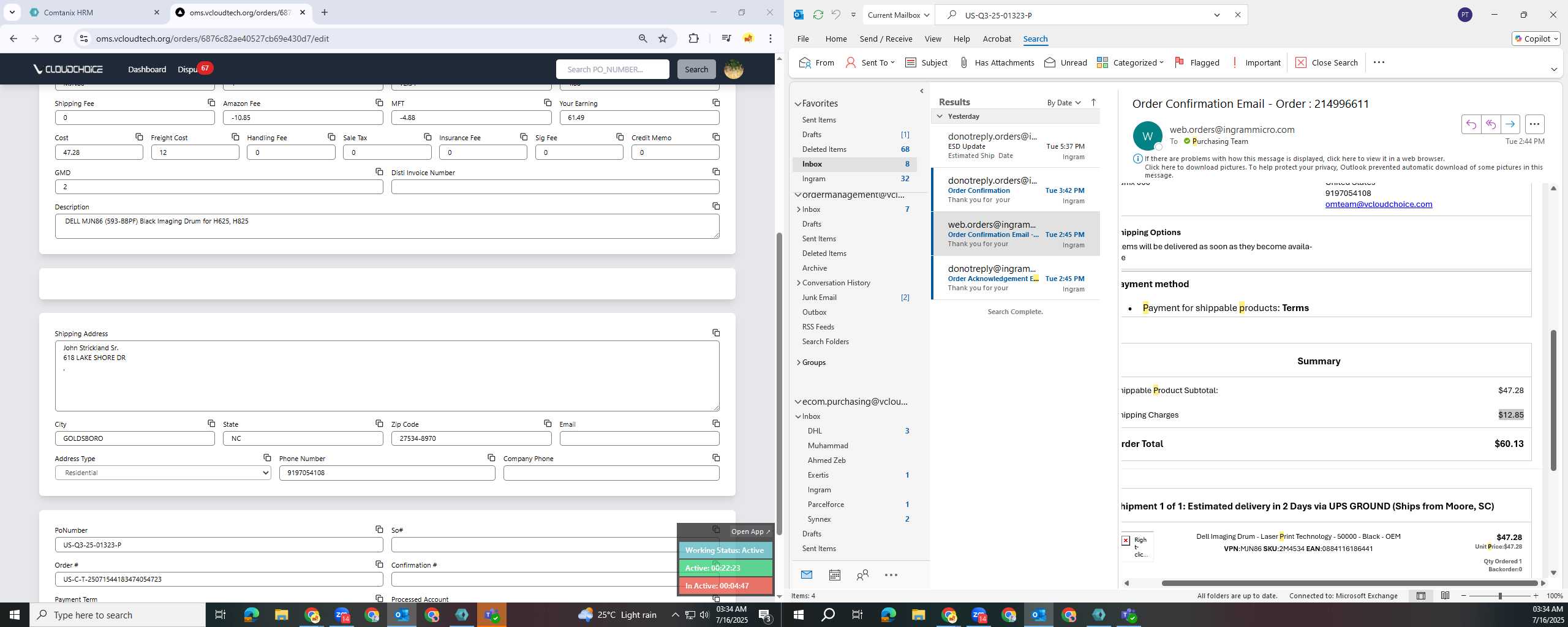
Task: Click the Outlook Send/Receive sync icon
Action: pos(818,15)
